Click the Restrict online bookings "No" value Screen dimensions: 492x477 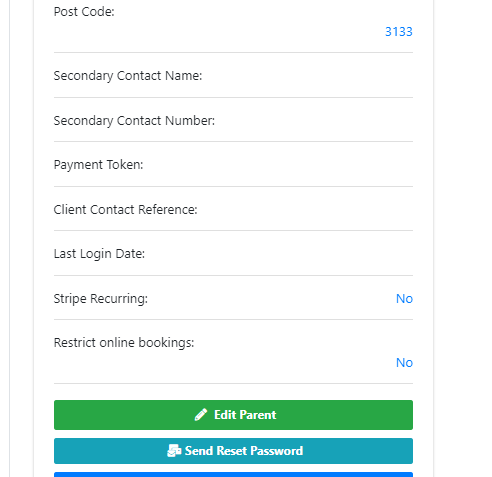click(404, 363)
